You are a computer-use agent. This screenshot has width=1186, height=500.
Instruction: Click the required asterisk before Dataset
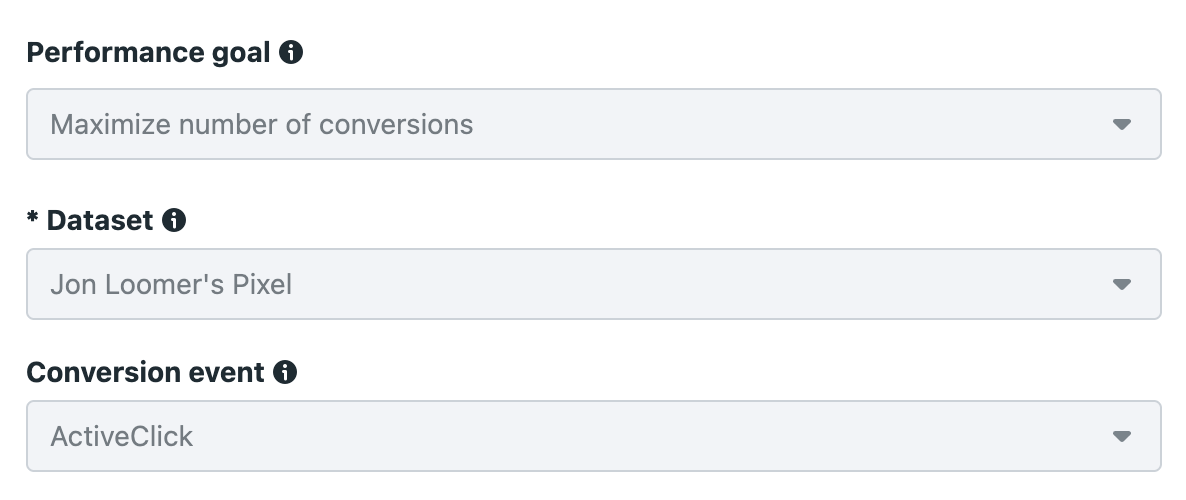click(x=33, y=217)
